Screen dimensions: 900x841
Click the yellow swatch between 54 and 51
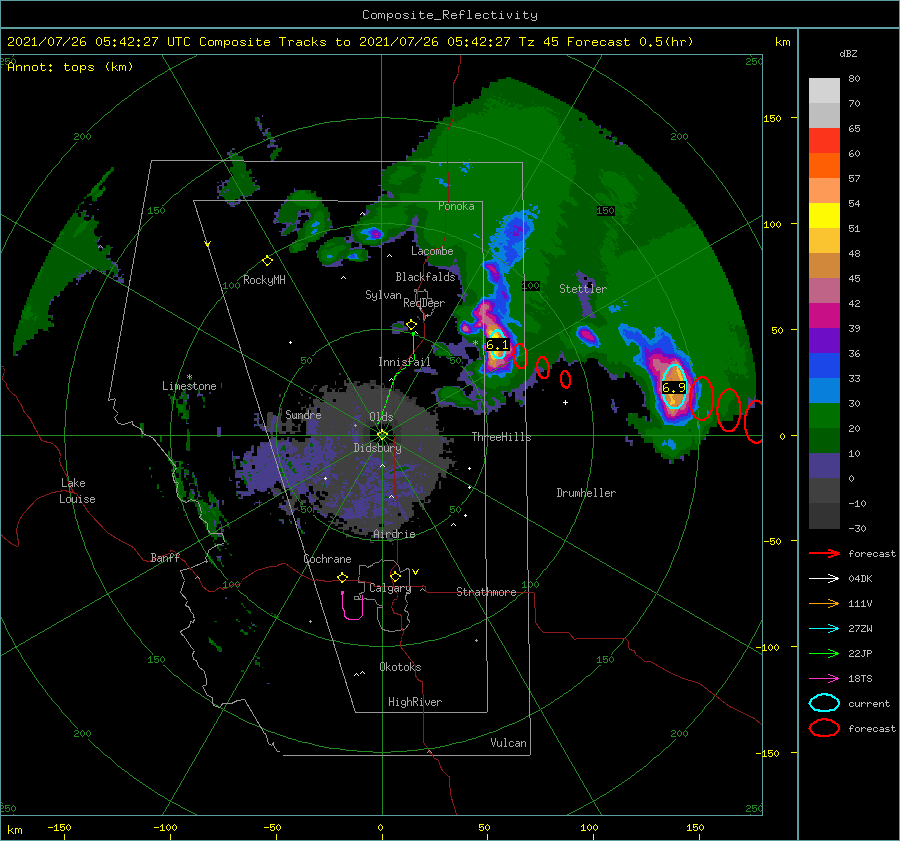point(824,216)
